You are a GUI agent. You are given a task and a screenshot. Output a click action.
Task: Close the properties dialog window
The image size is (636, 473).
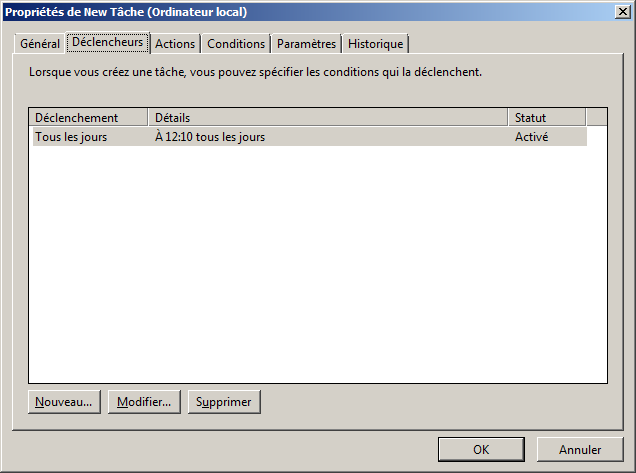tap(620, 12)
